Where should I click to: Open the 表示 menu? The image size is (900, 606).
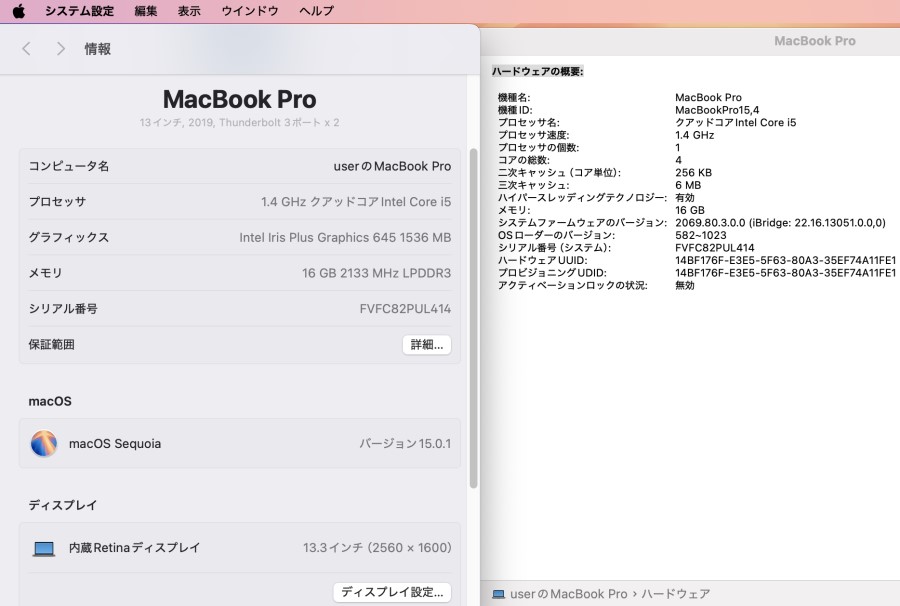click(x=189, y=11)
